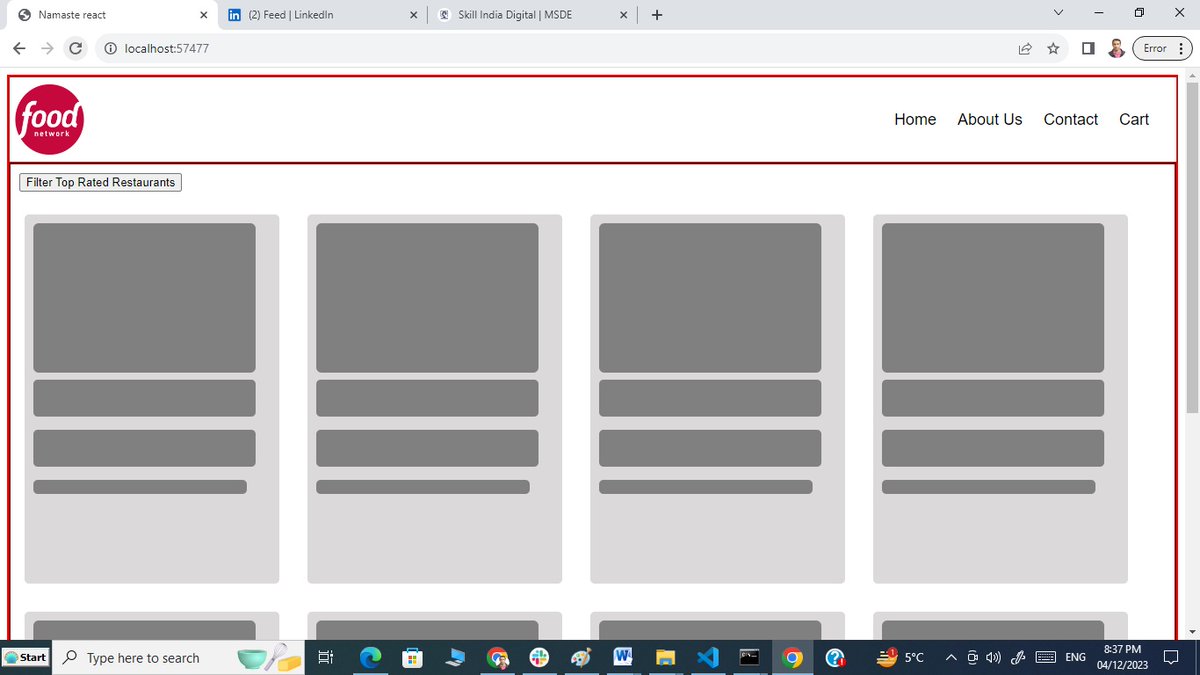This screenshot has height=675, width=1200.
Task: Open Microsoft Store from taskbar
Action: pyautogui.click(x=411, y=658)
